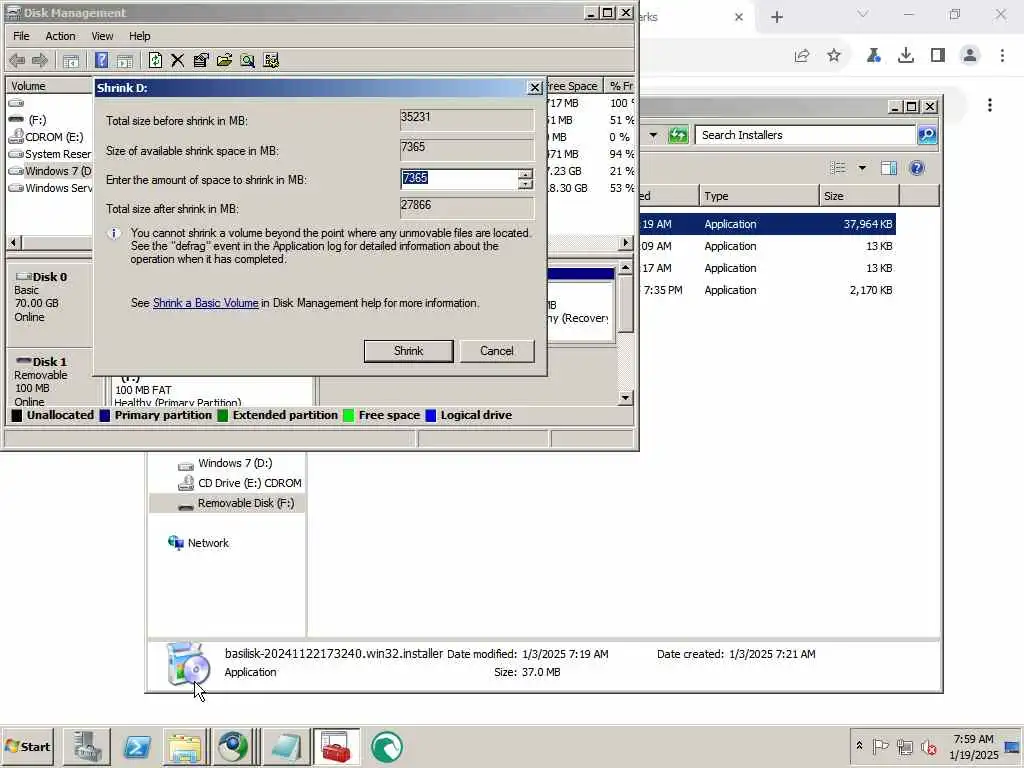Toggle Show/Hide Action Pane toolbar icon
1024x768 pixels.
(x=125, y=61)
